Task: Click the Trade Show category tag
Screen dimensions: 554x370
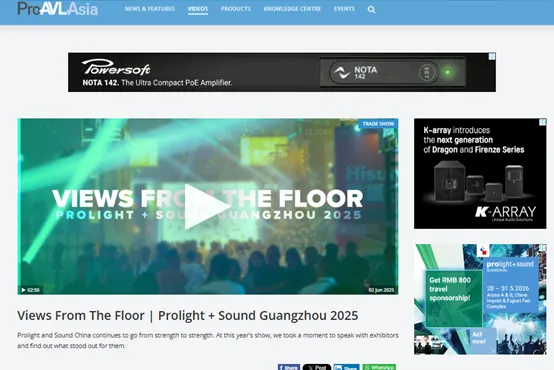Action: click(378, 124)
